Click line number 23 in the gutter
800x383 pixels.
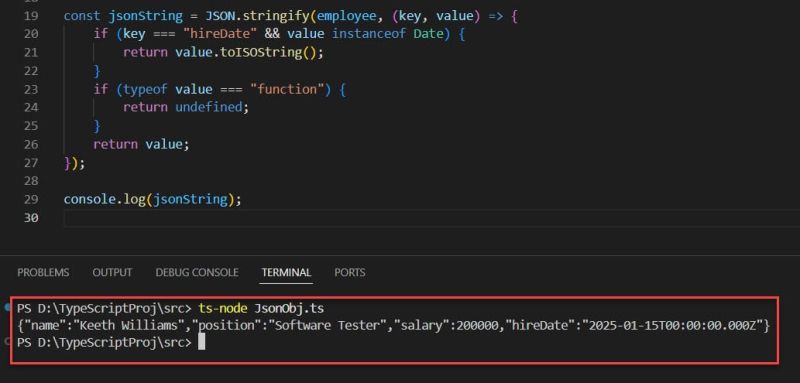pos(31,89)
